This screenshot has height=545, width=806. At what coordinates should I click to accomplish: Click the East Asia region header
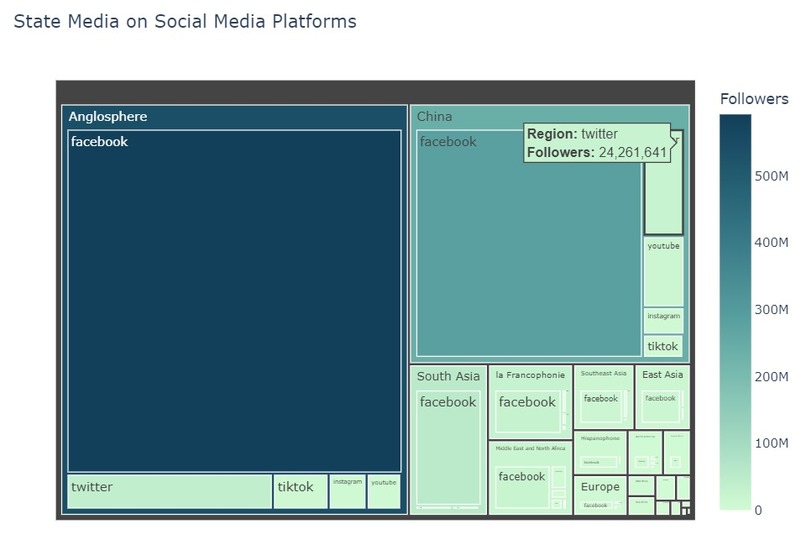[x=663, y=375]
